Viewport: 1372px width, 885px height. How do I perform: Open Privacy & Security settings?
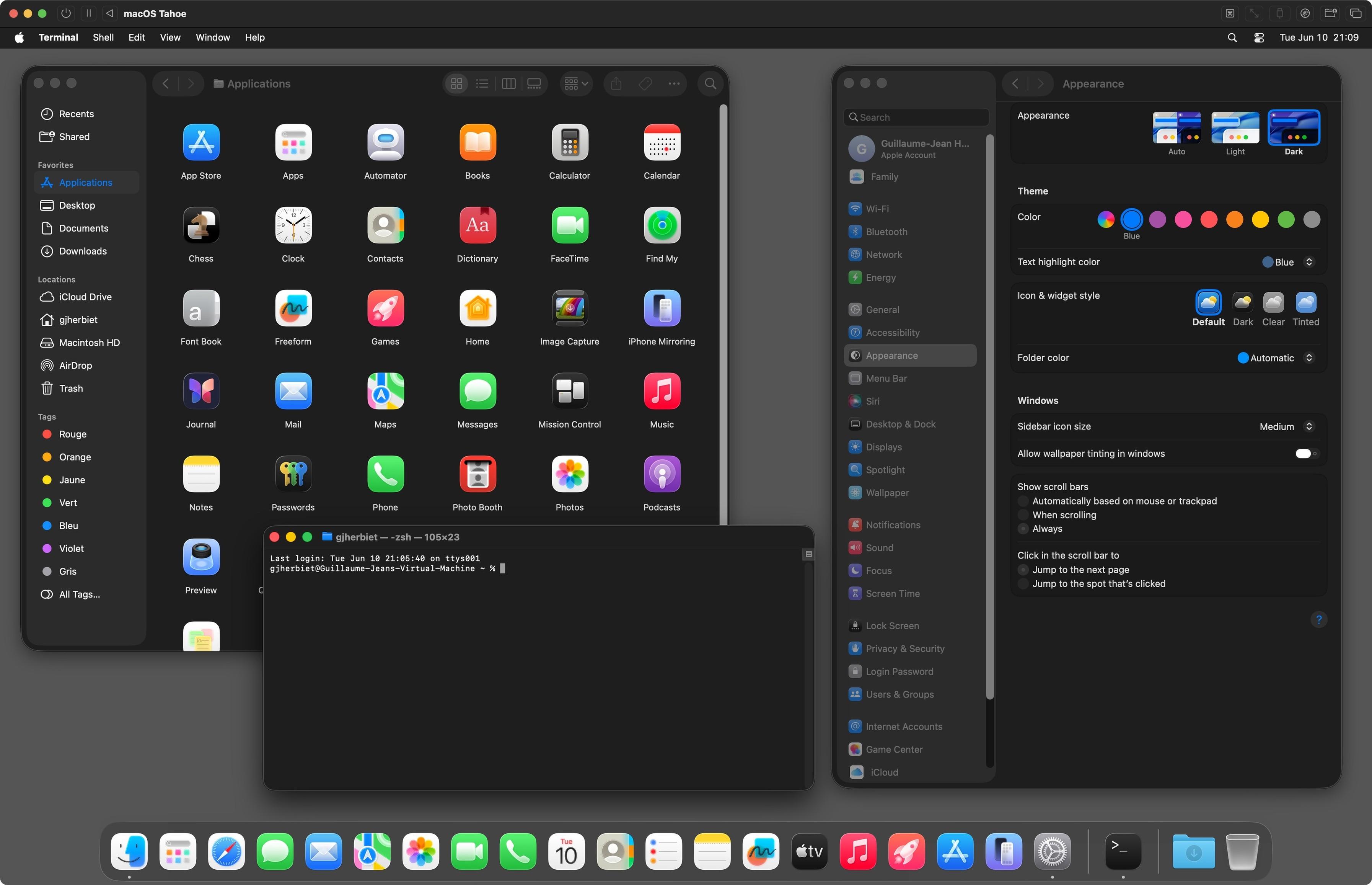pyautogui.click(x=910, y=648)
